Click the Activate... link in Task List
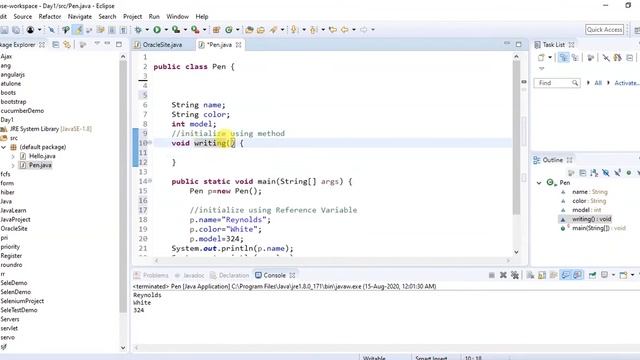The width and height of the screenshot is (640, 360). click(x=626, y=83)
